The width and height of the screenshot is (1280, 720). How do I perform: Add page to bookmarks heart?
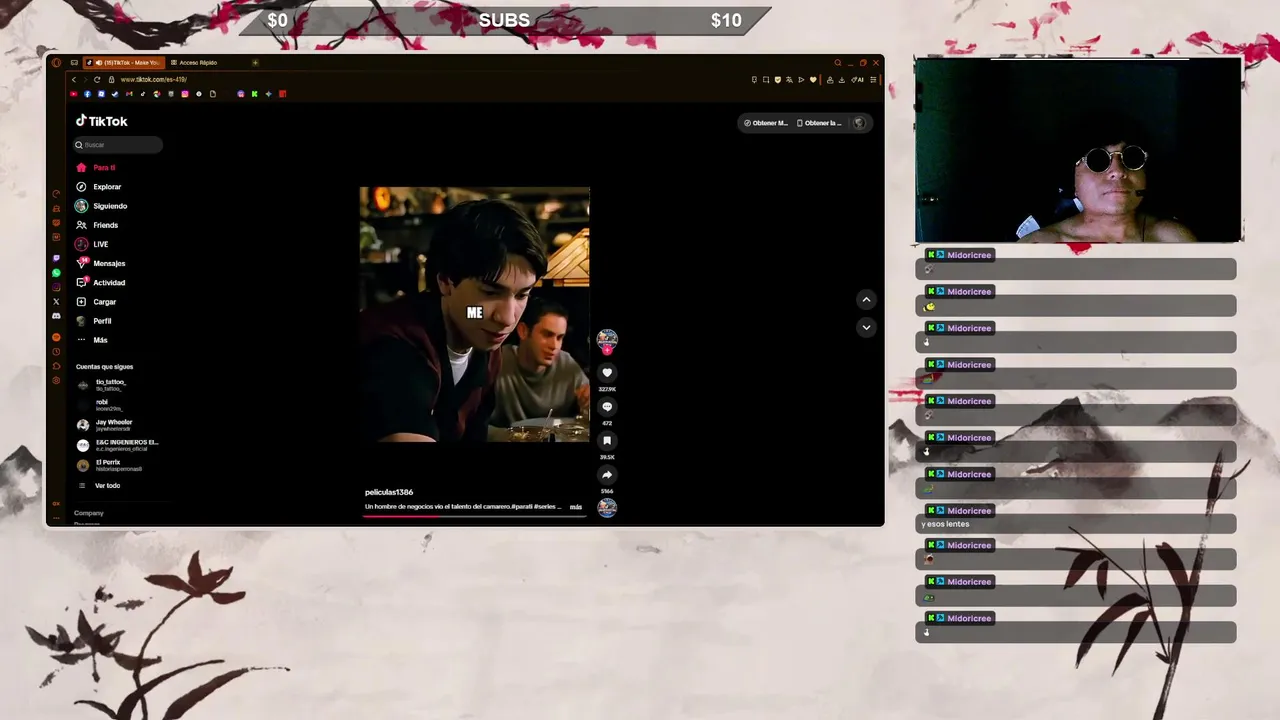(x=813, y=80)
